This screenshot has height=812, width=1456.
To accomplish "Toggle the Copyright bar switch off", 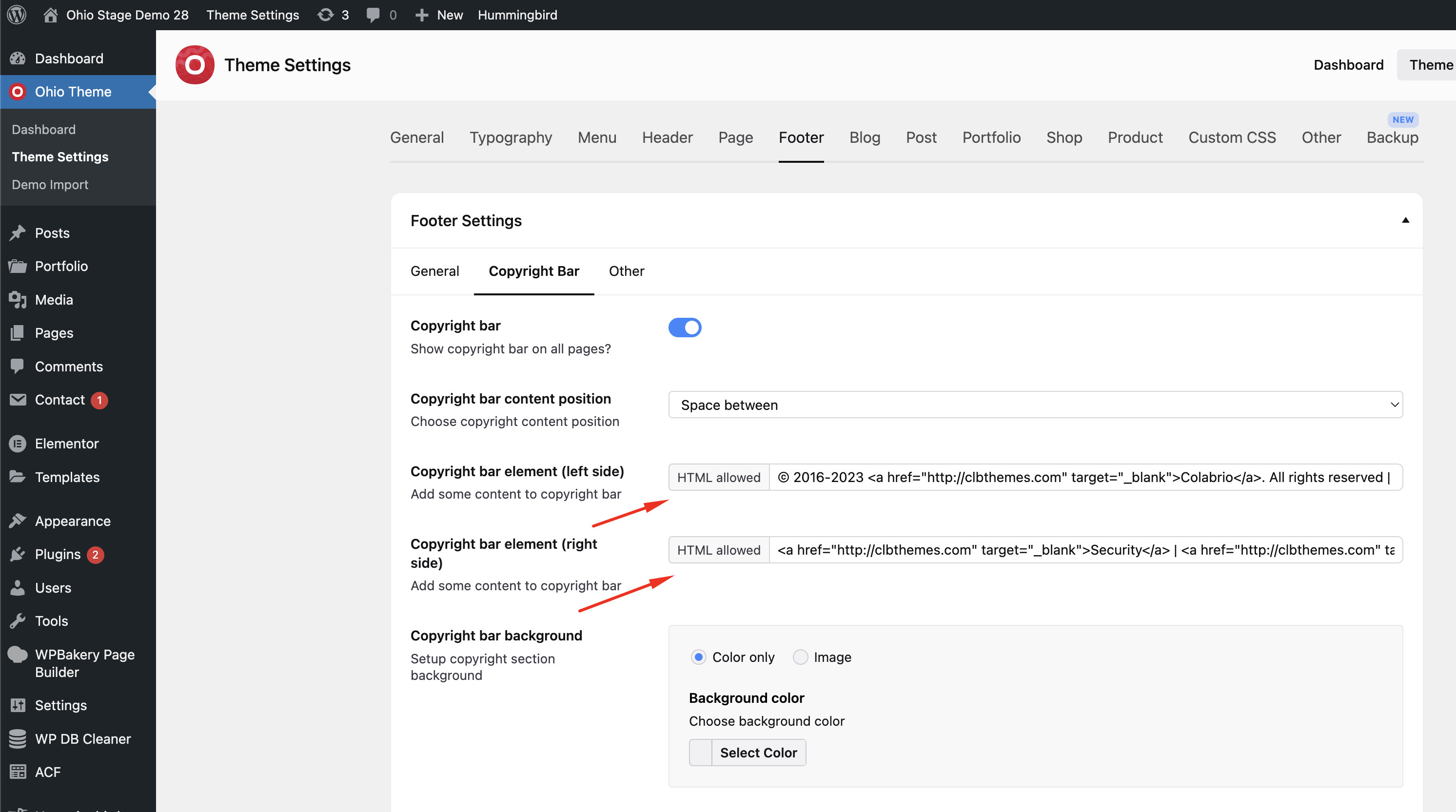I will (685, 327).
